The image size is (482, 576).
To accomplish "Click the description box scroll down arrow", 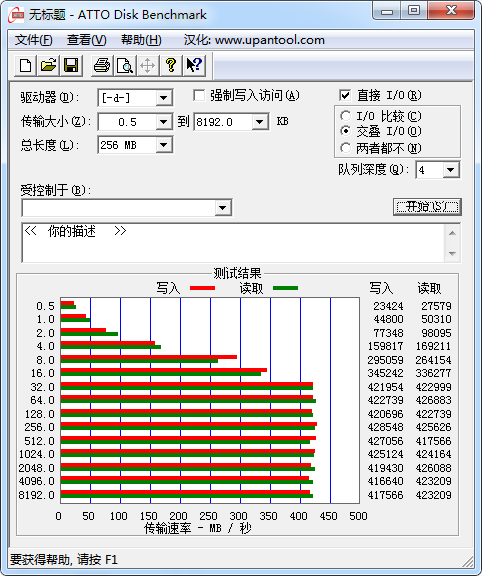I will (452, 253).
